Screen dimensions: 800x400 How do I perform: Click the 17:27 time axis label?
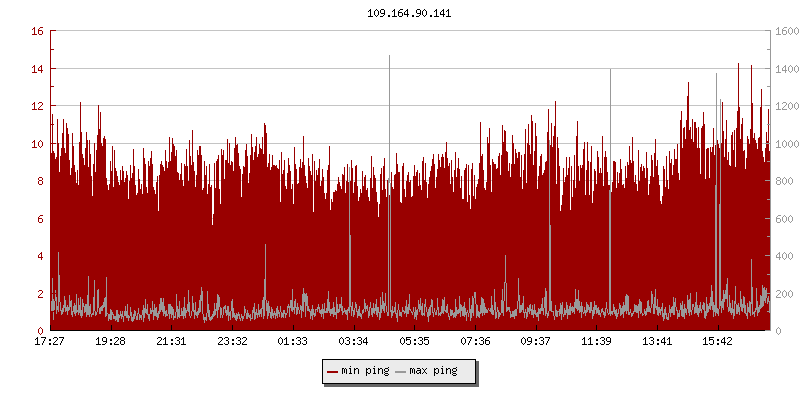pyautogui.click(x=50, y=341)
